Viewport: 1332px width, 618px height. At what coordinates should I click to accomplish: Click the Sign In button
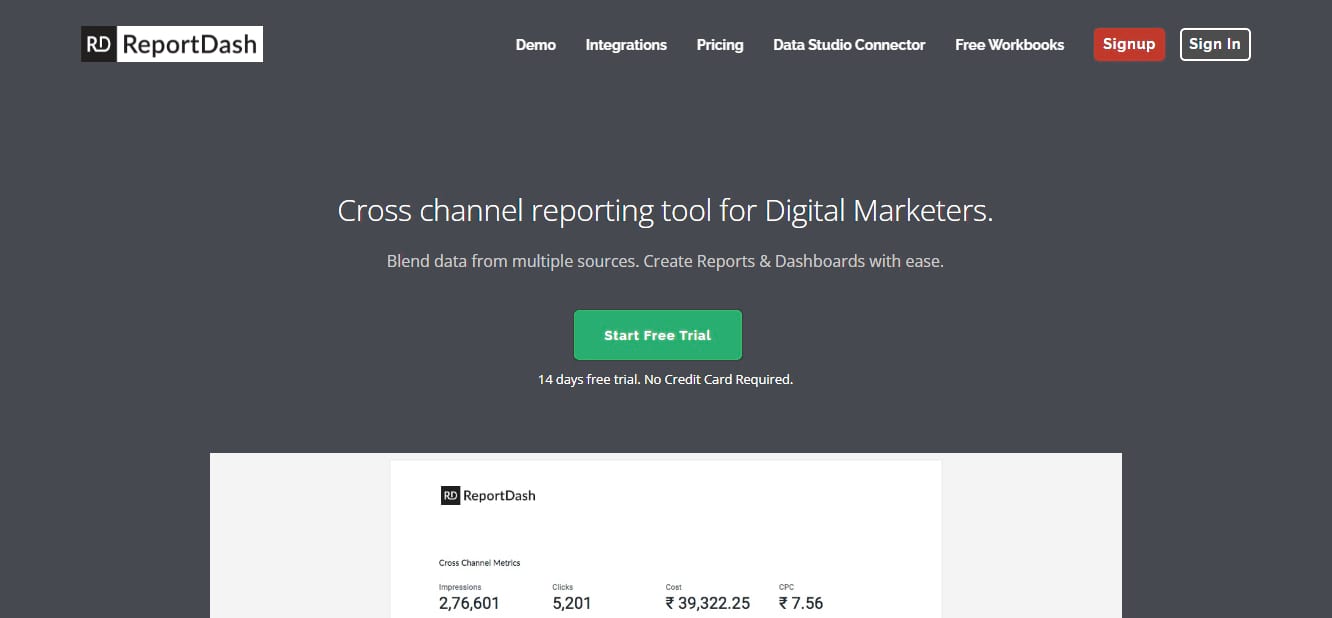tap(1215, 44)
